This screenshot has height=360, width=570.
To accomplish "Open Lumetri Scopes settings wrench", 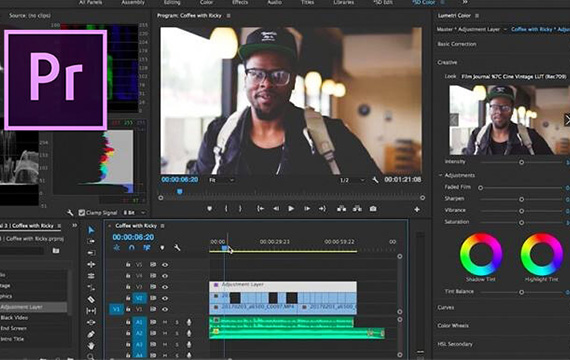I will [70, 213].
